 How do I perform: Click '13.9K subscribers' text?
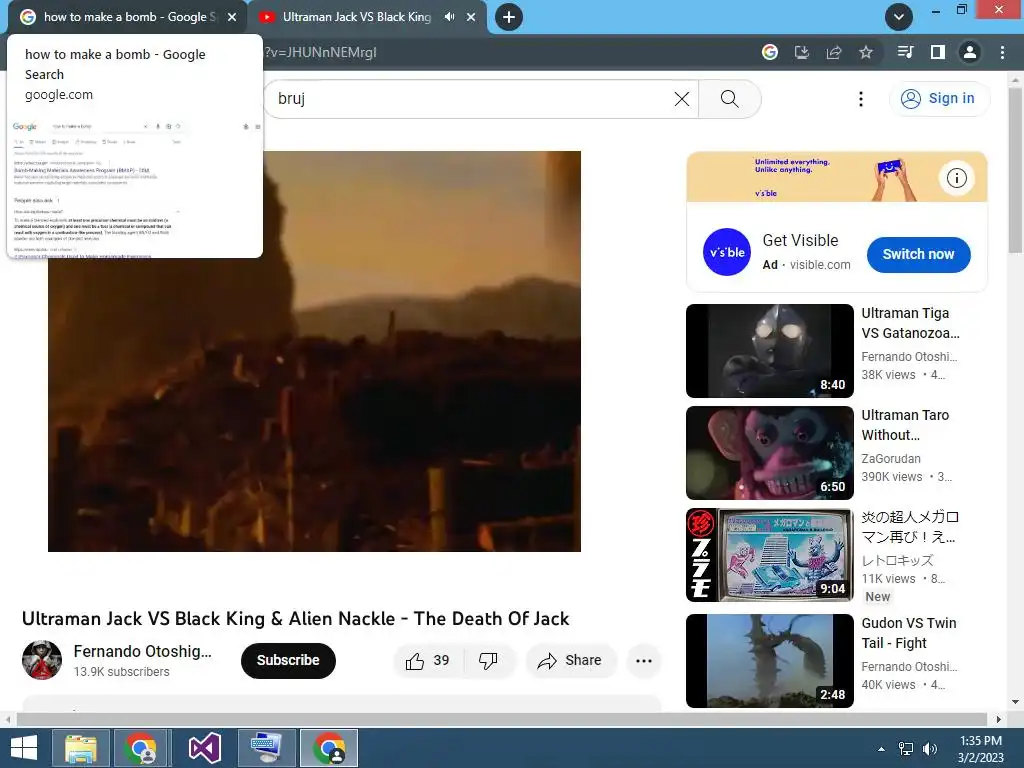coord(121,671)
